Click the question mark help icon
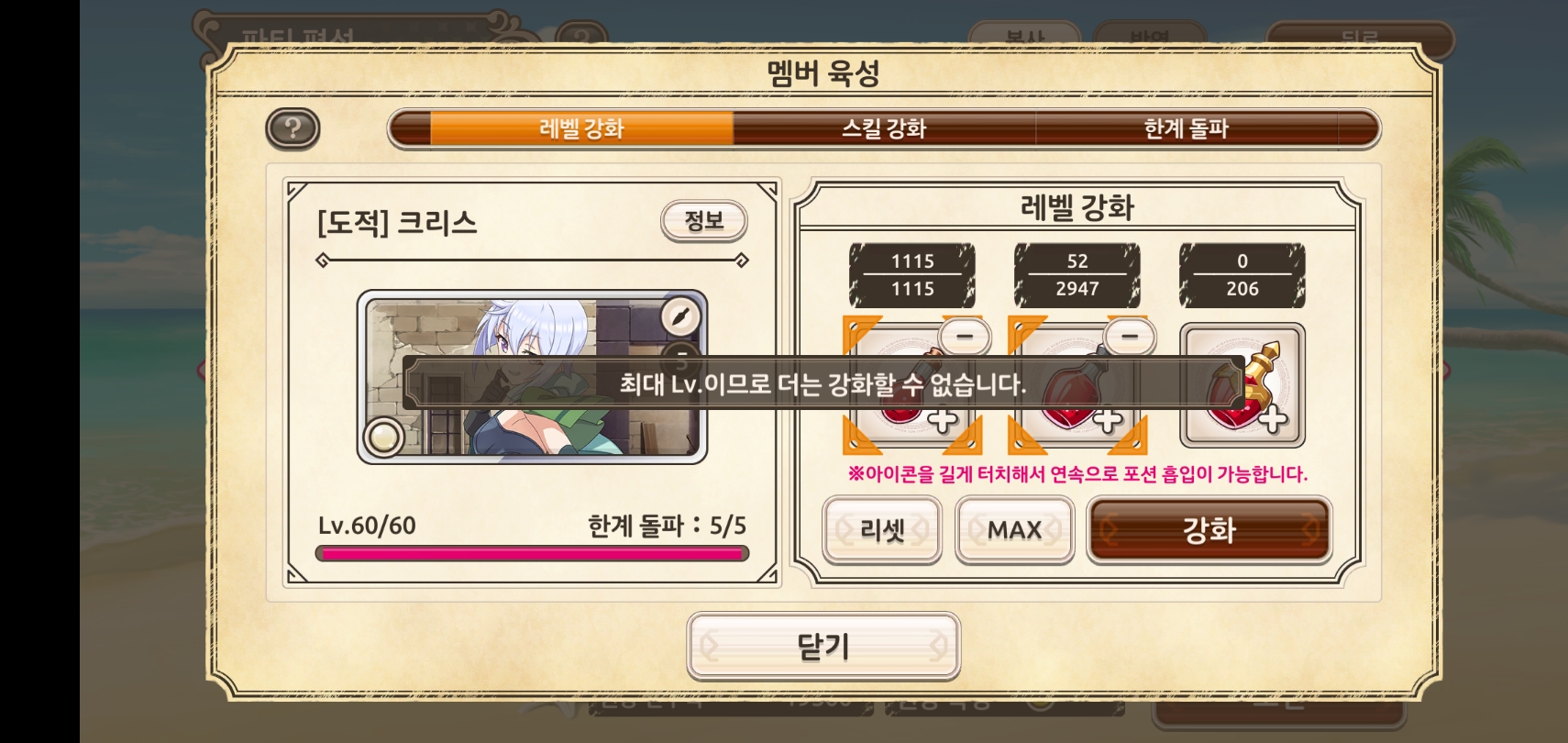1568x743 pixels. [293, 128]
